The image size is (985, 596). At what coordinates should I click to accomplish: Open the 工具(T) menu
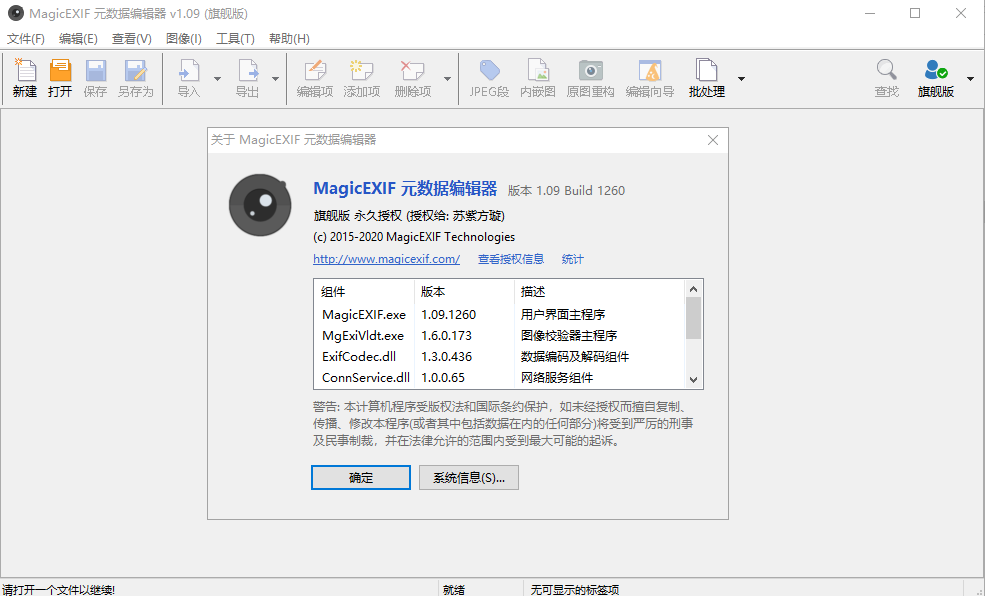235,38
